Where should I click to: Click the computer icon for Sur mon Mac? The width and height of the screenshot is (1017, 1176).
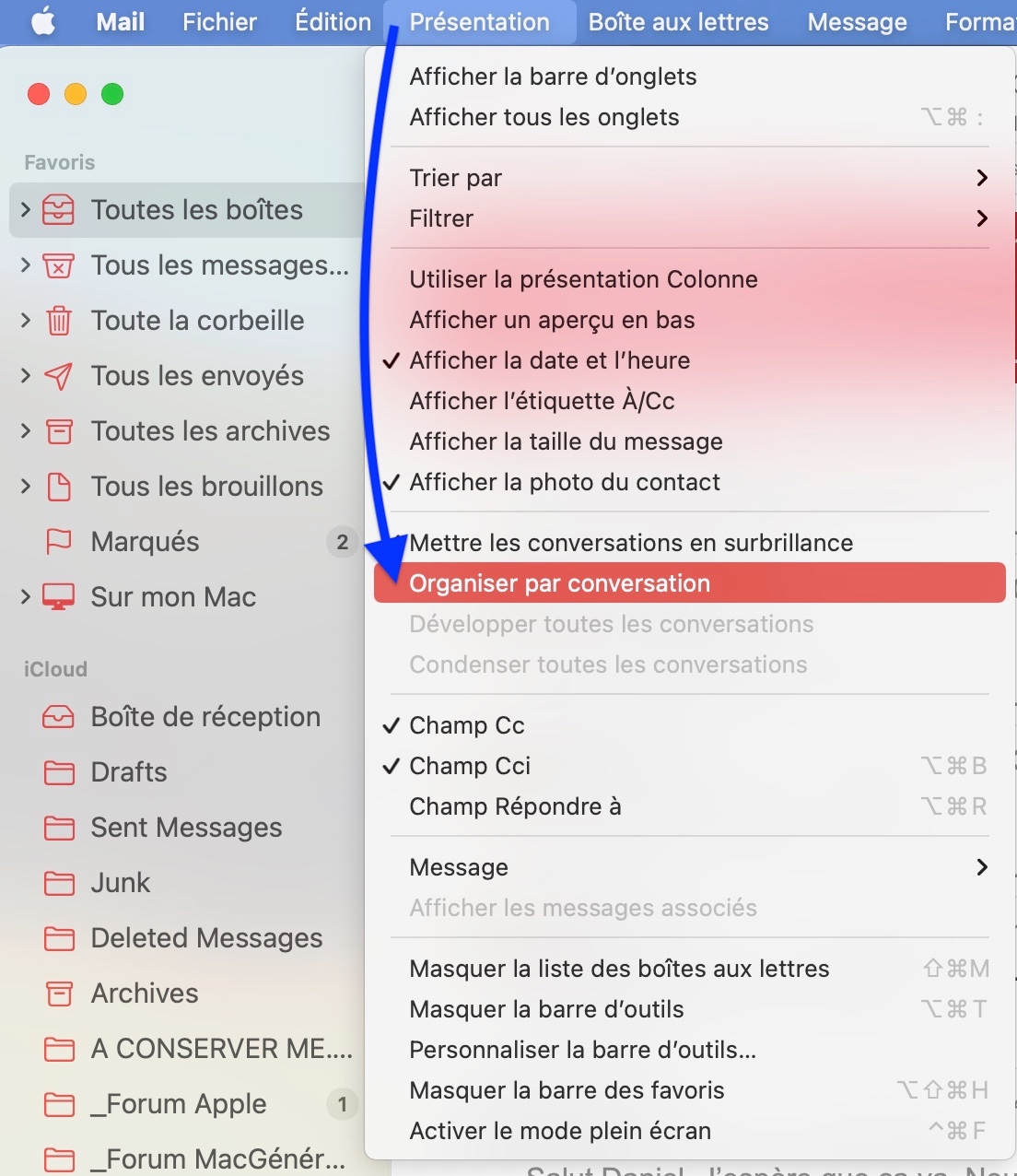(58, 597)
